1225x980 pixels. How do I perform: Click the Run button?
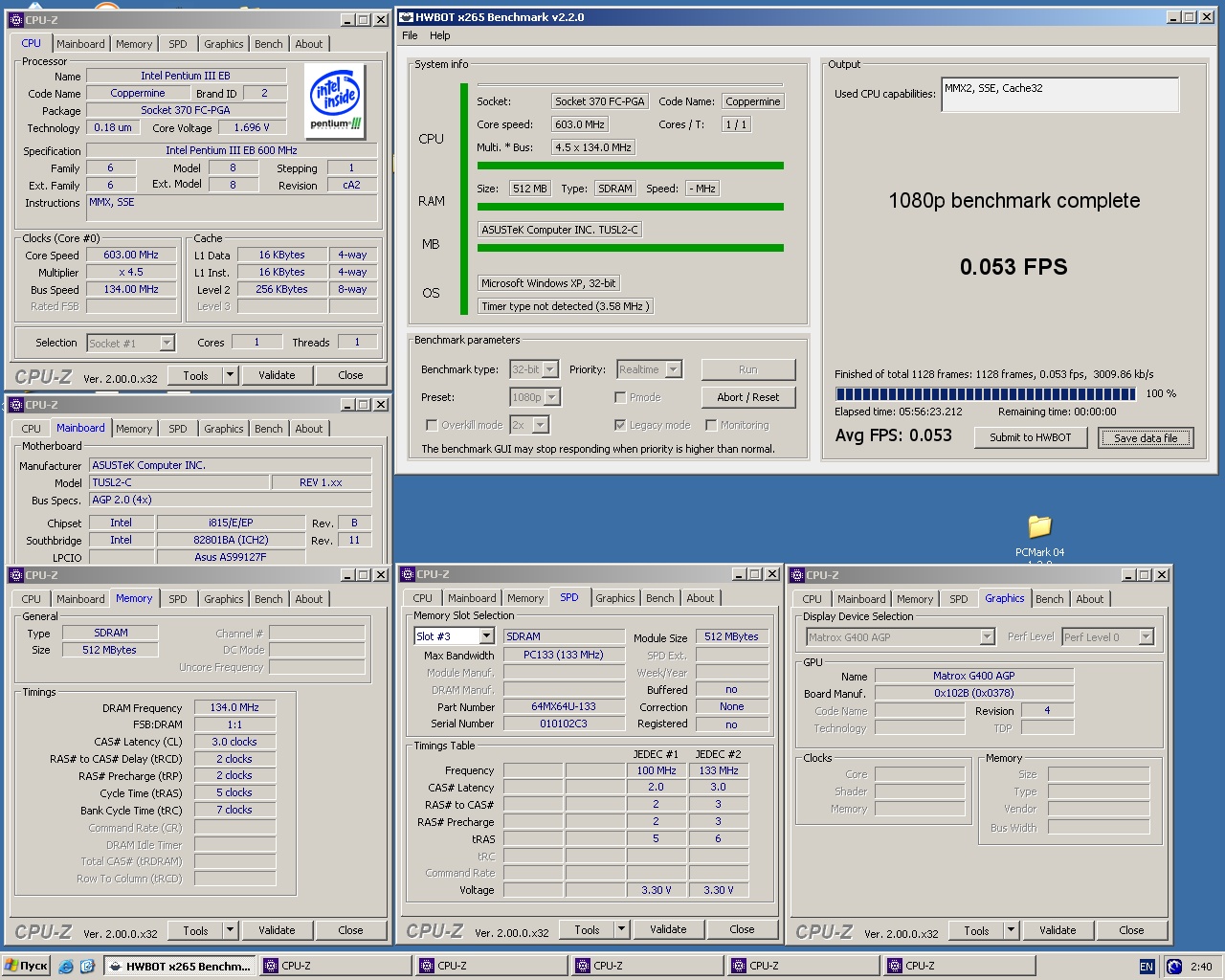tap(747, 369)
